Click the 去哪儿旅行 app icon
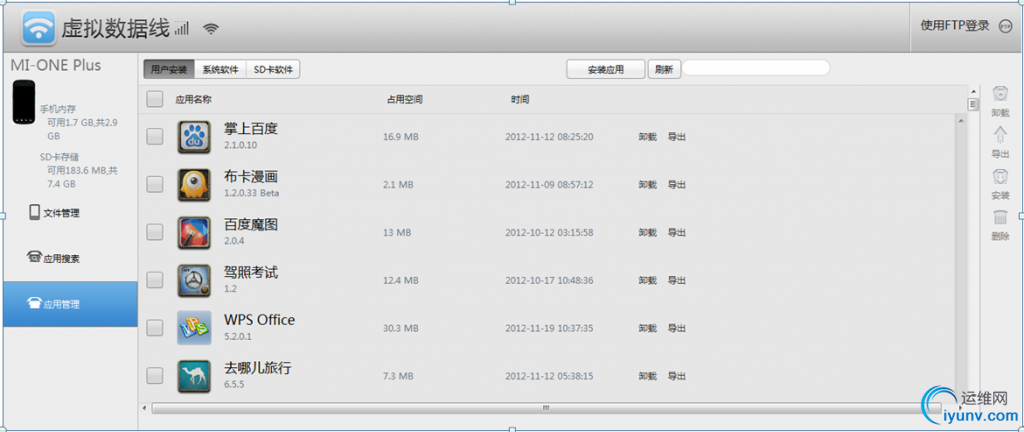This screenshot has width=1024, height=432. pyautogui.click(x=194, y=376)
